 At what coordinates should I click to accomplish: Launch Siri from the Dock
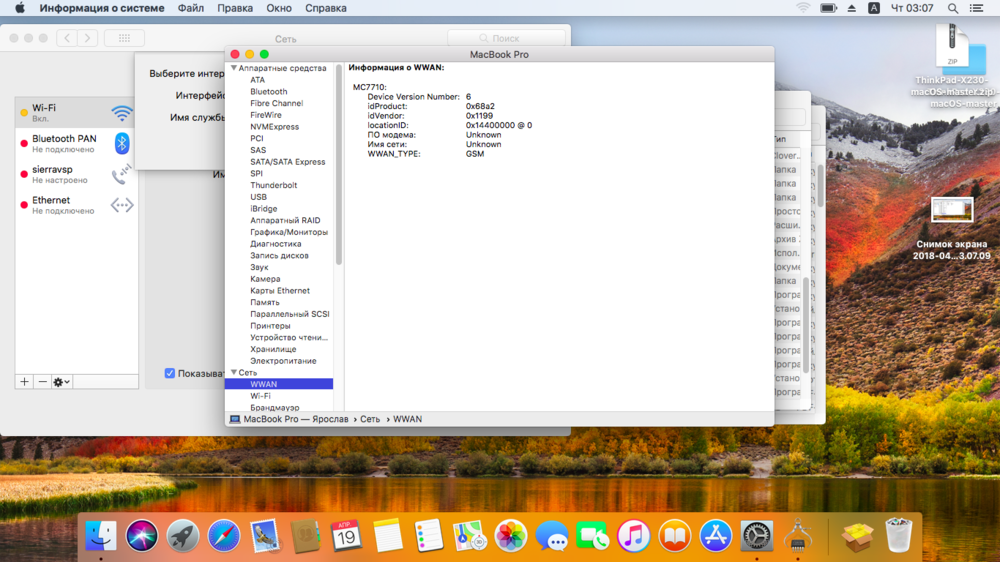point(142,536)
